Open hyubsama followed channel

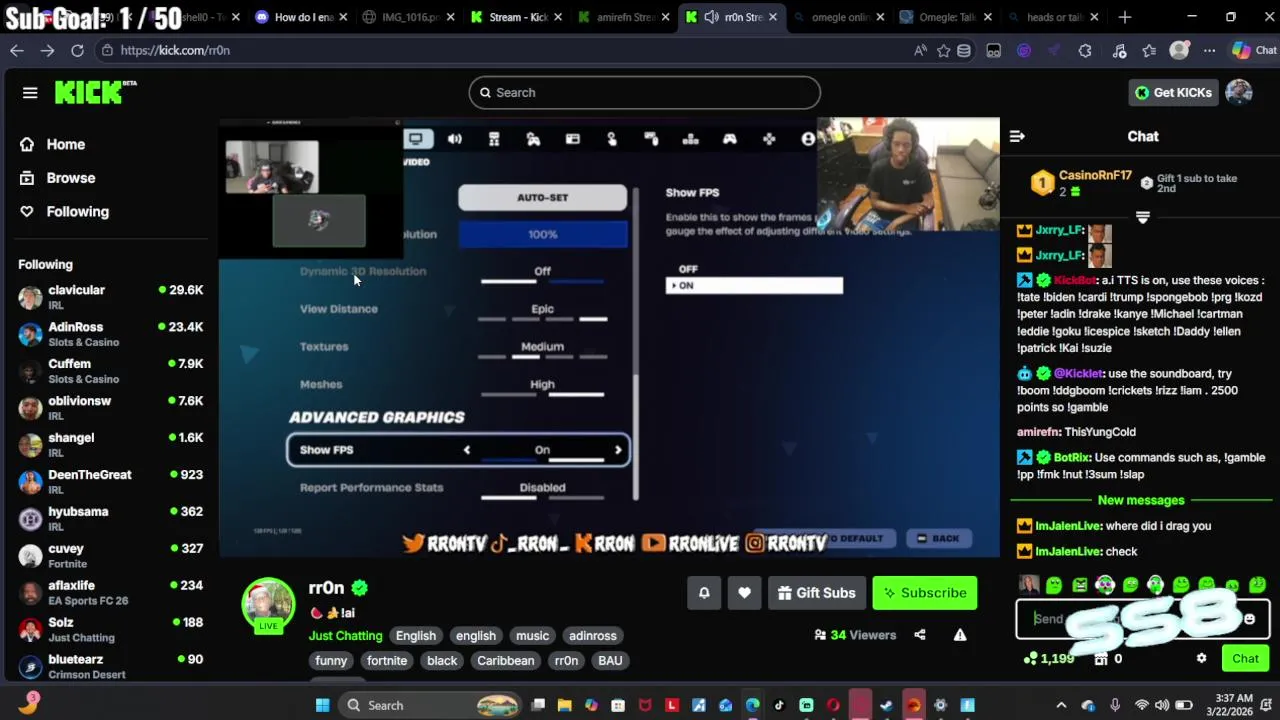pos(110,519)
